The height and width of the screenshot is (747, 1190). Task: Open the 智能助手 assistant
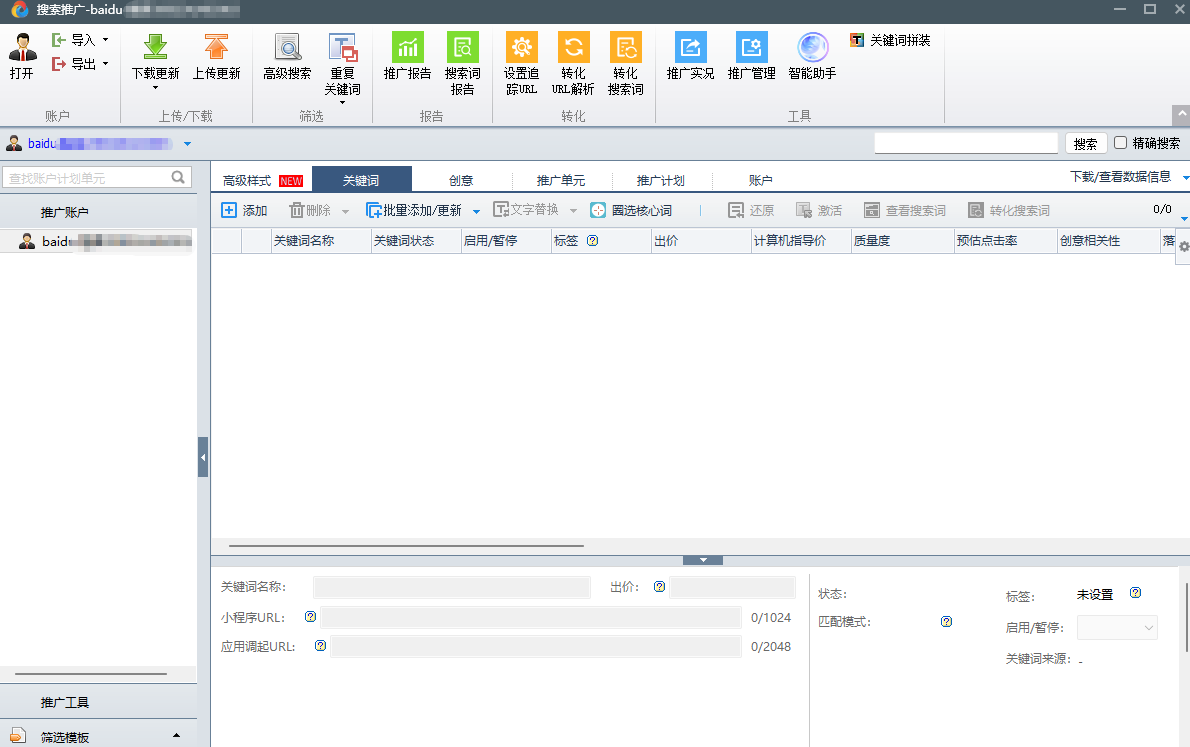pos(811,55)
